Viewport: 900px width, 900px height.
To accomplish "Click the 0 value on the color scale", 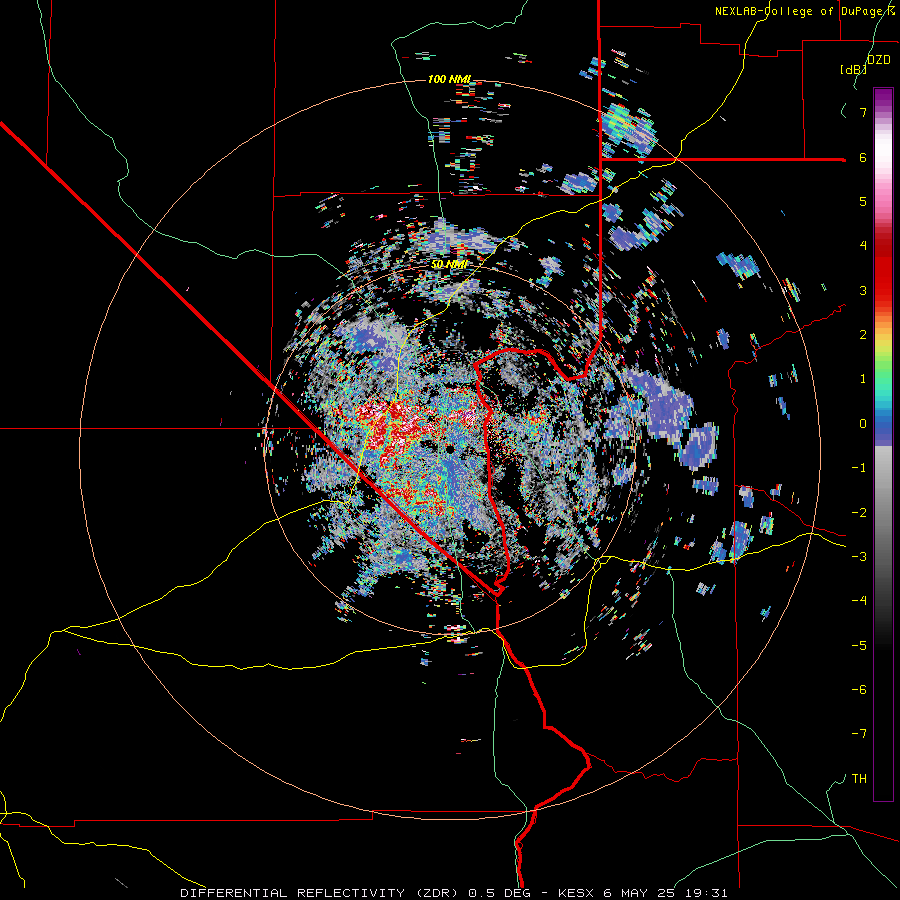I will 863,424.
